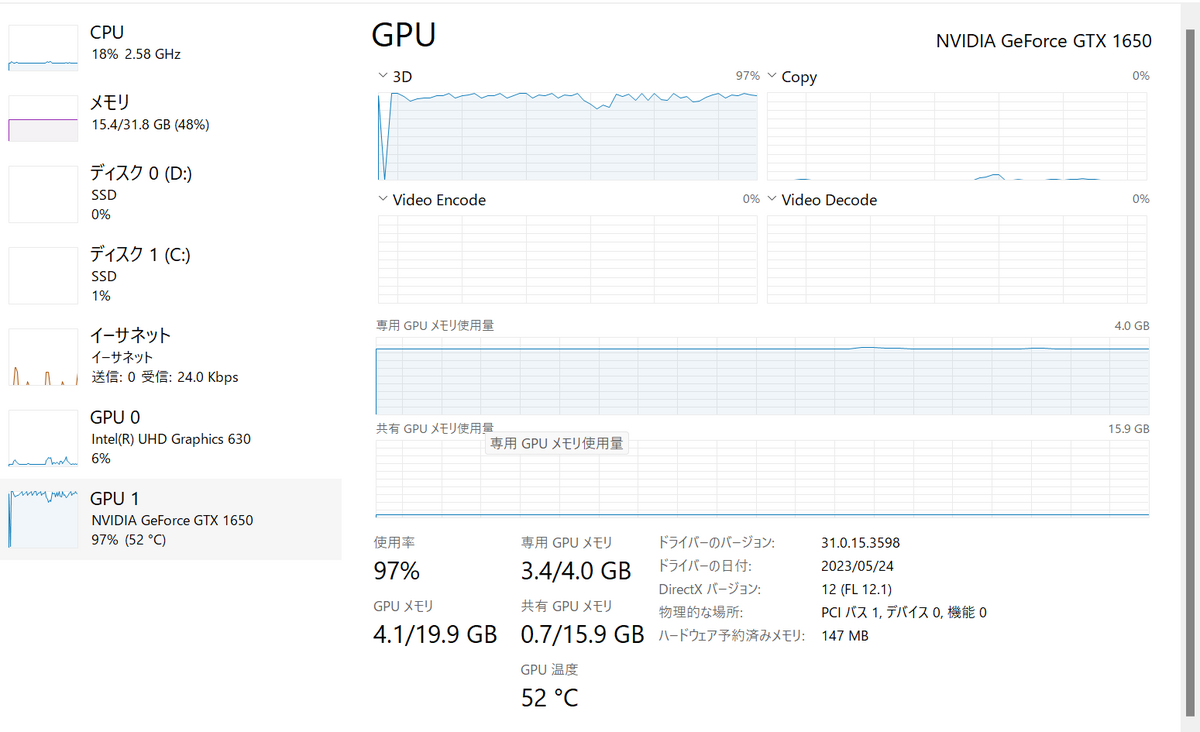Open the Video Encode engine dropdown

(383, 199)
